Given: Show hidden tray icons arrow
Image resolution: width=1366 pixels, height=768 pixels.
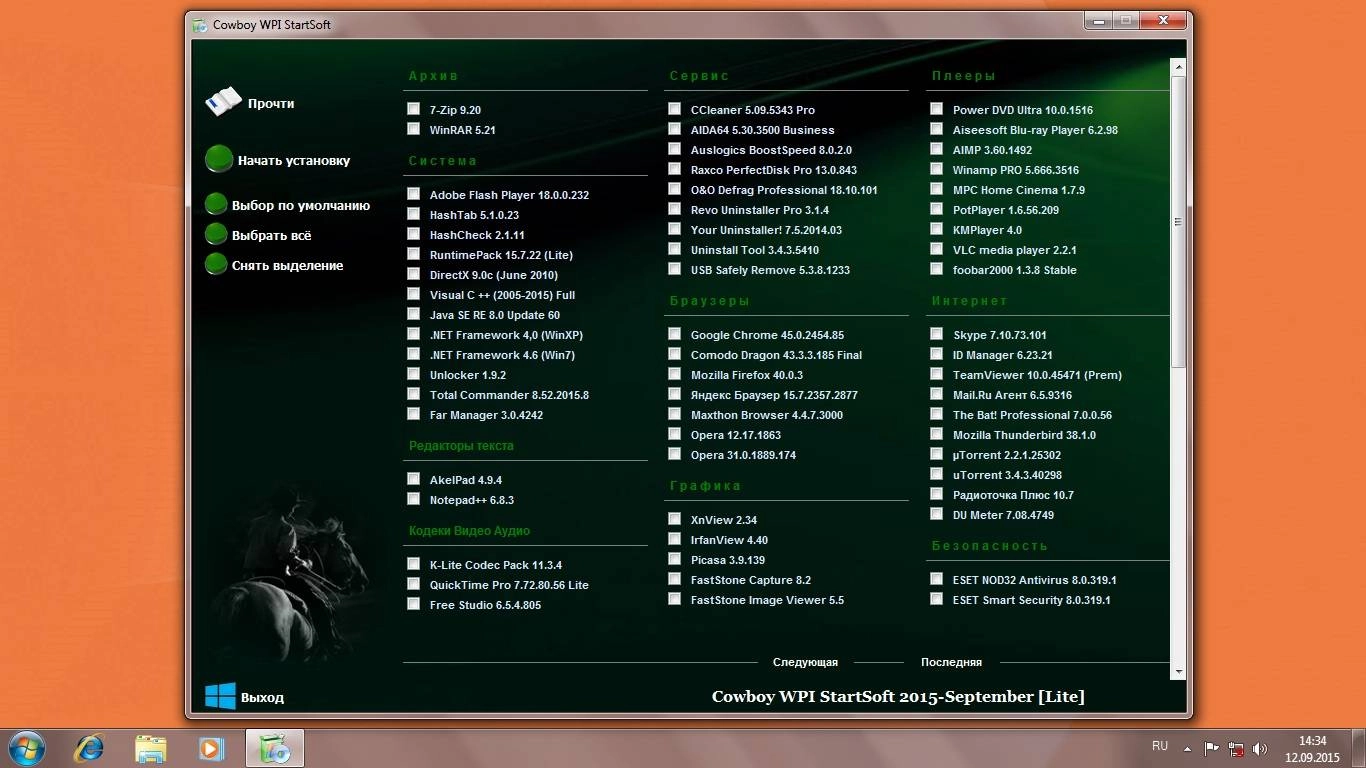Looking at the screenshot, I should 1187,748.
